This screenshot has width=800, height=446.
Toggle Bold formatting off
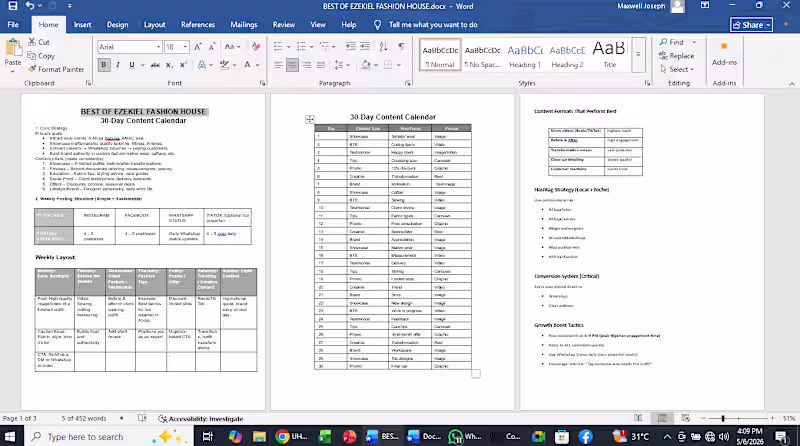[x=104, y=65]
